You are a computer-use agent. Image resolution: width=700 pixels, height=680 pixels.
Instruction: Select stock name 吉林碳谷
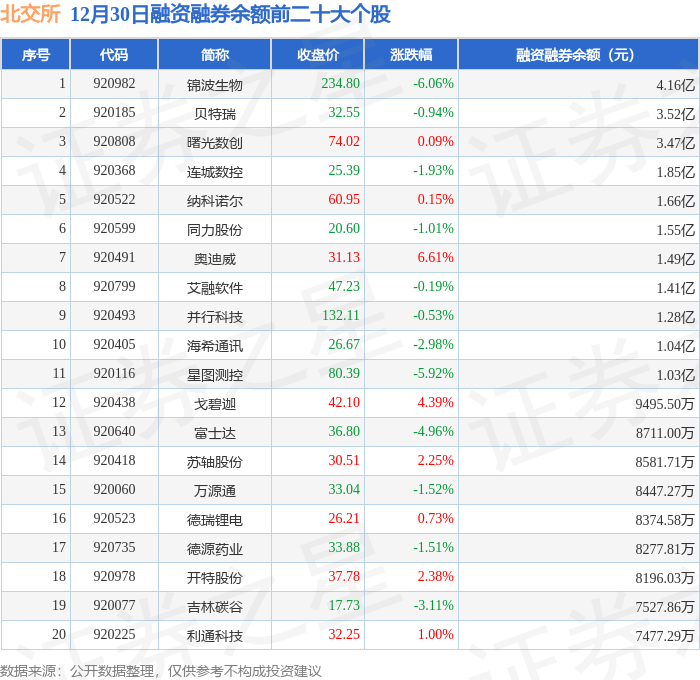point(215,607)
